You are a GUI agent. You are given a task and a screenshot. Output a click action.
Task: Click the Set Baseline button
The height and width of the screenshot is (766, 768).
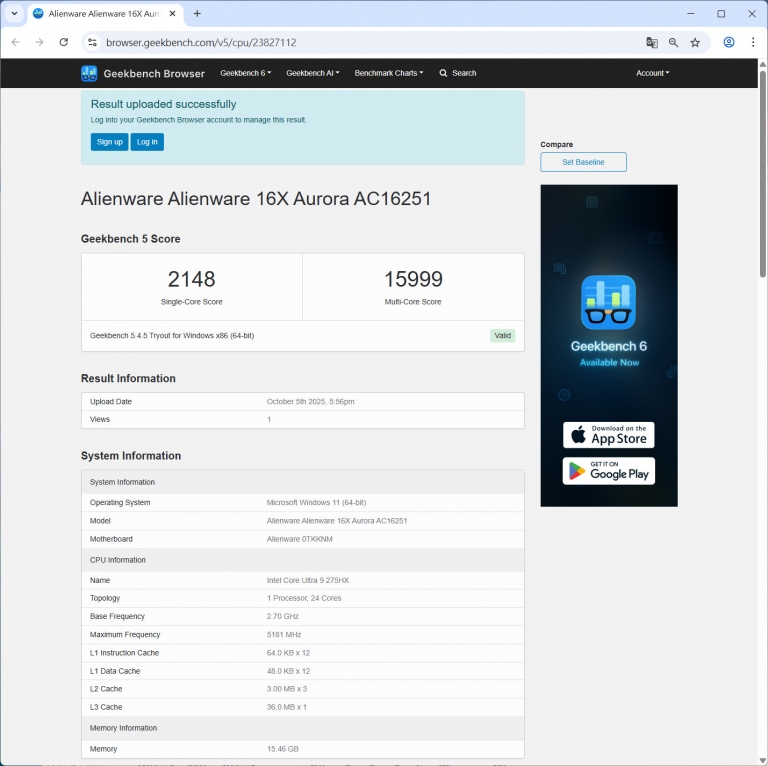(583, 162)
